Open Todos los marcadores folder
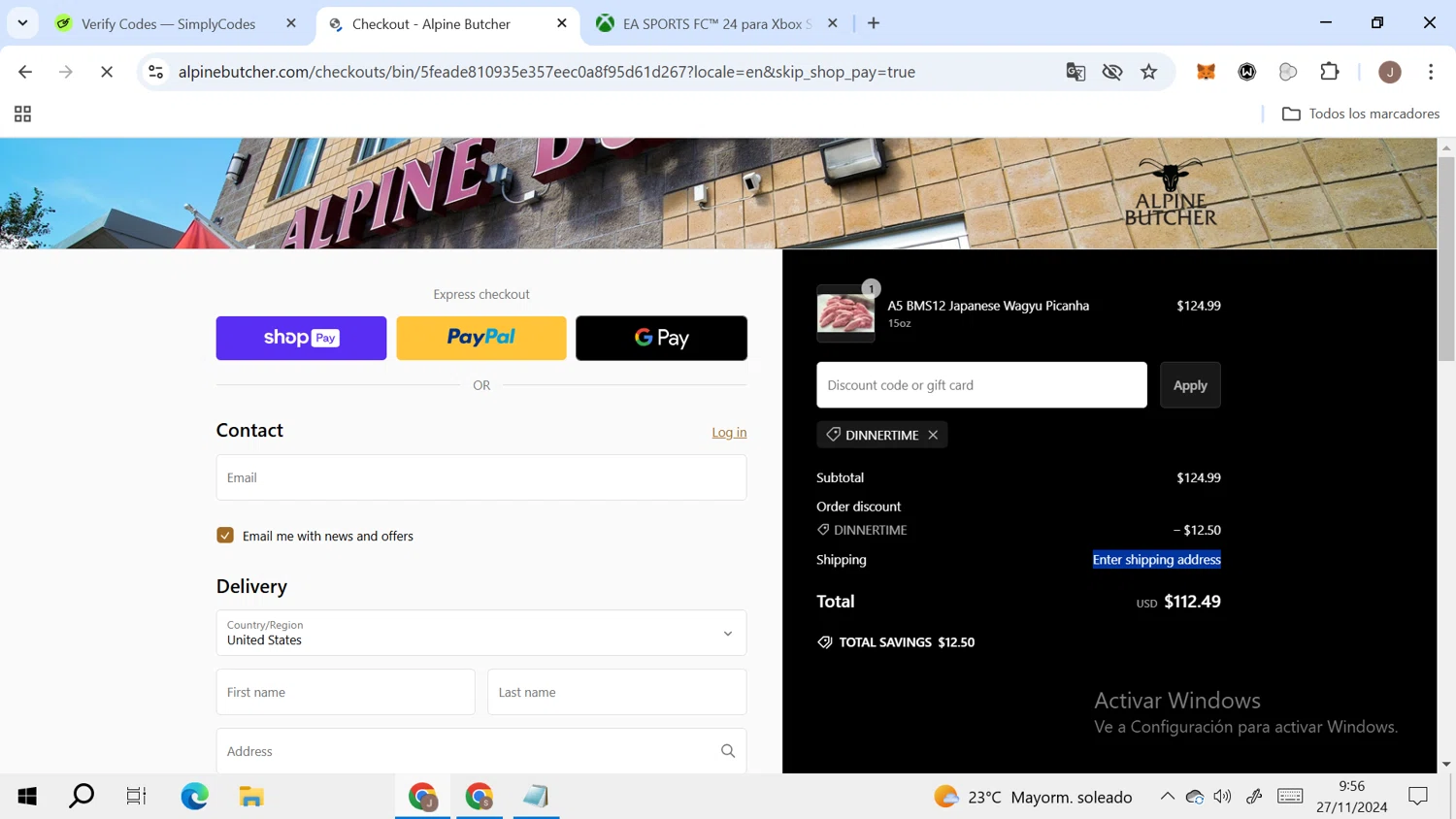Viewport: 1456px width, 819px height. point(1360,114)
